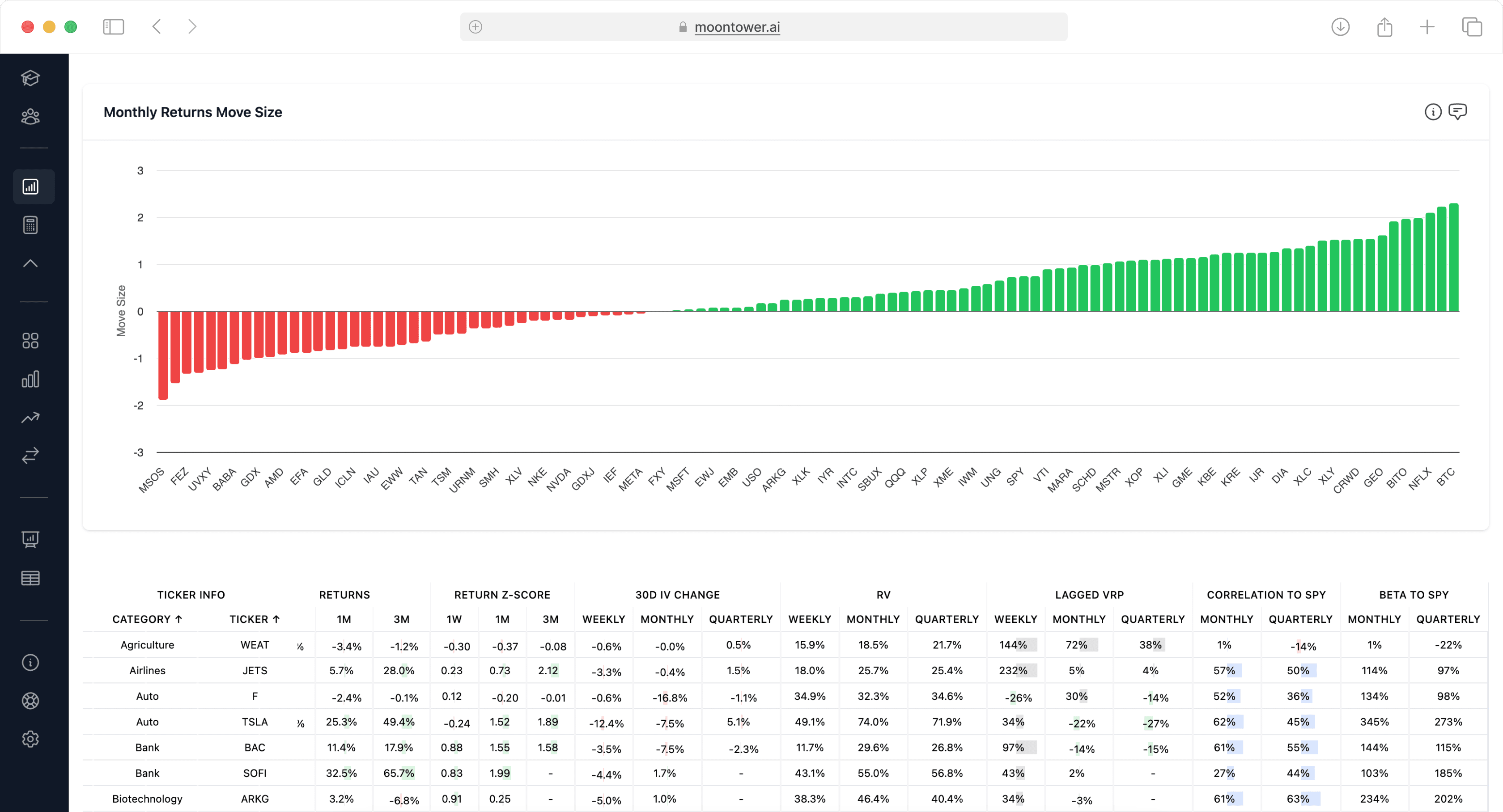Open Safari downloads button
This screenshot has height=812, width=1503.
pyautogui.click(x=1340, y=27)
